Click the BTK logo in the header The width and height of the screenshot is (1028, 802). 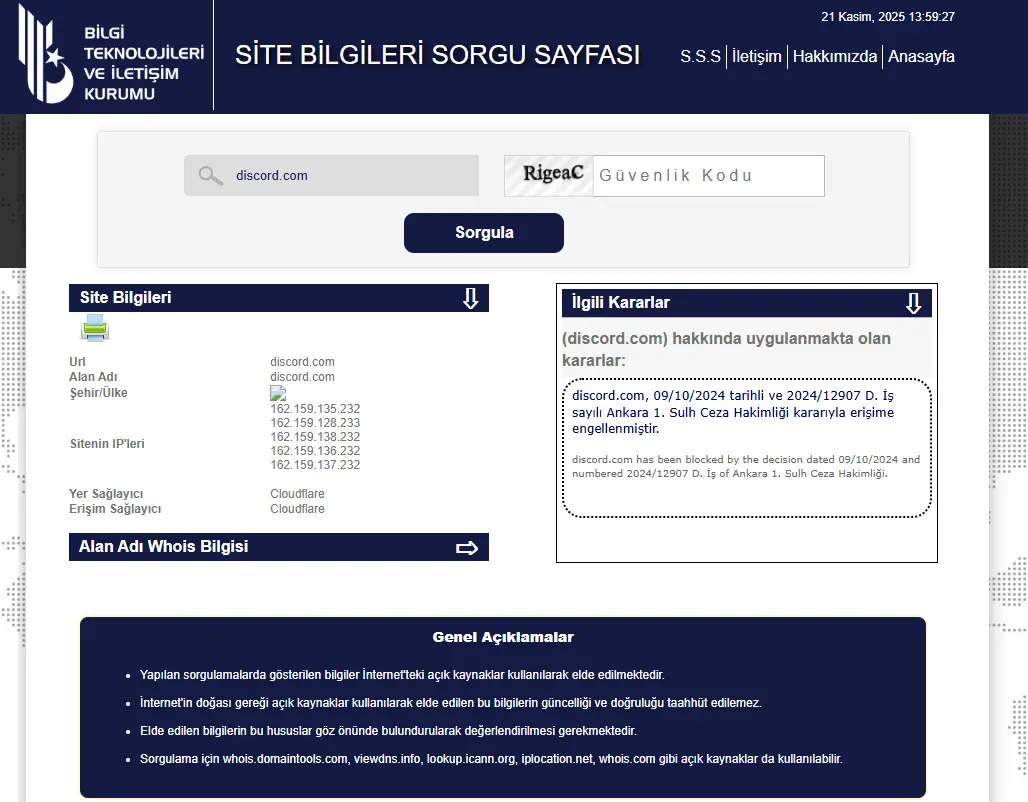pyautogui.click(x=44, y=55)
